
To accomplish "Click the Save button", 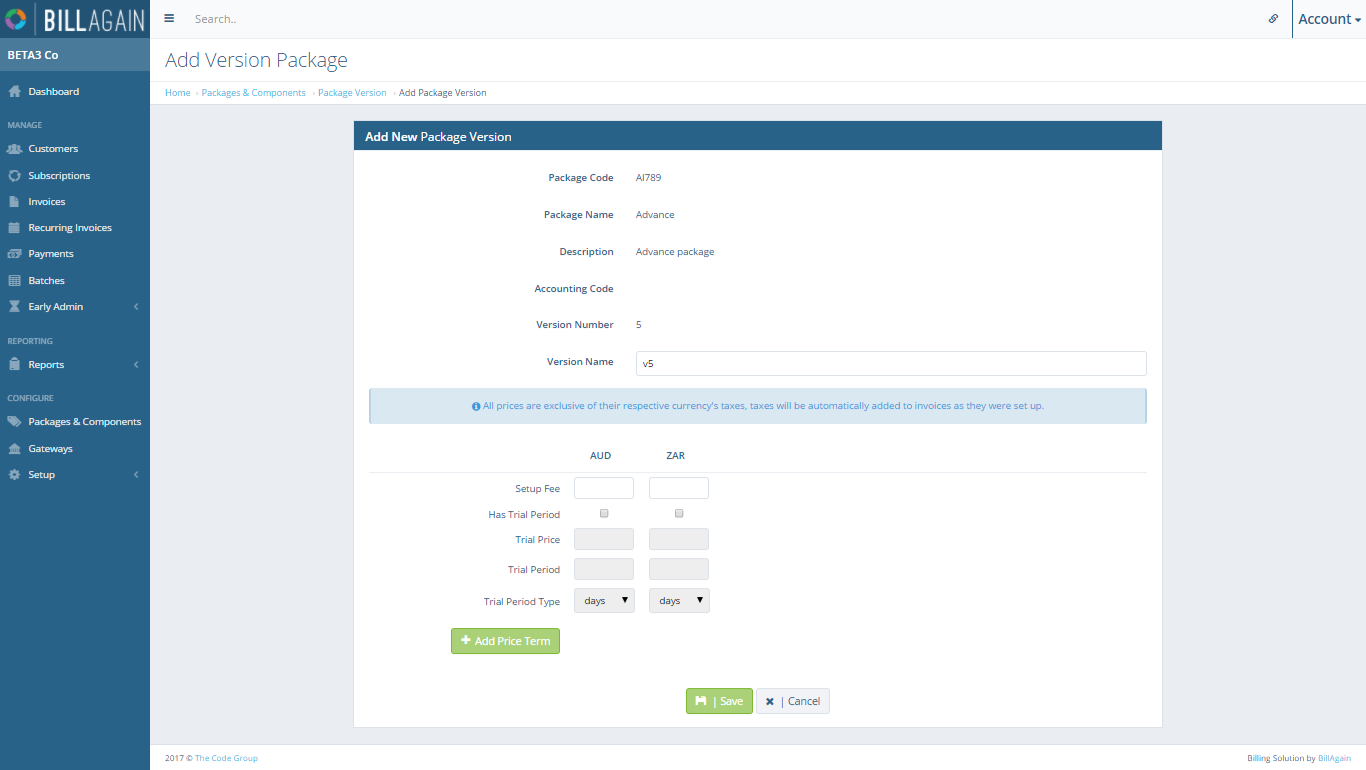I will point(719,701).
